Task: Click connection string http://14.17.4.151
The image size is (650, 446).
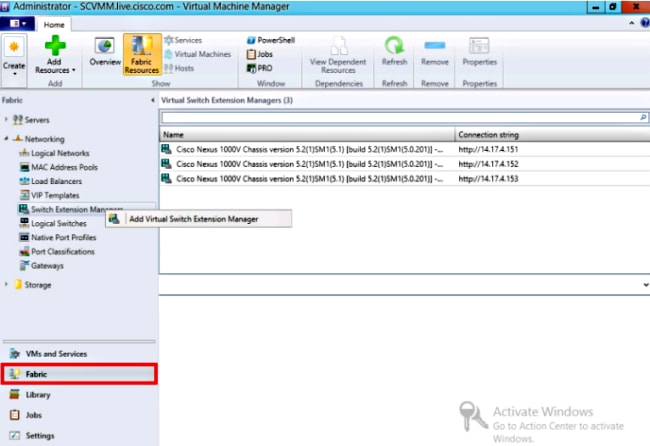Action: (488, 149)
